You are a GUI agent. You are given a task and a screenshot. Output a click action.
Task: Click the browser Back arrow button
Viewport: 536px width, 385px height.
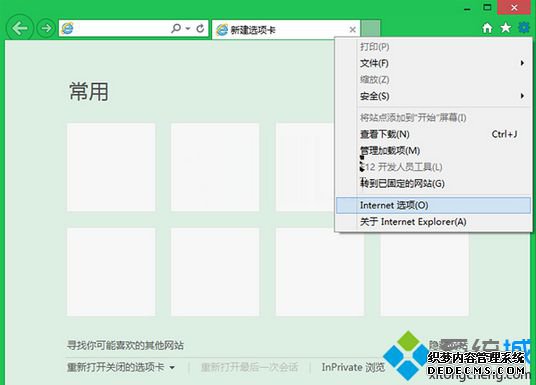tap(19, 28)
